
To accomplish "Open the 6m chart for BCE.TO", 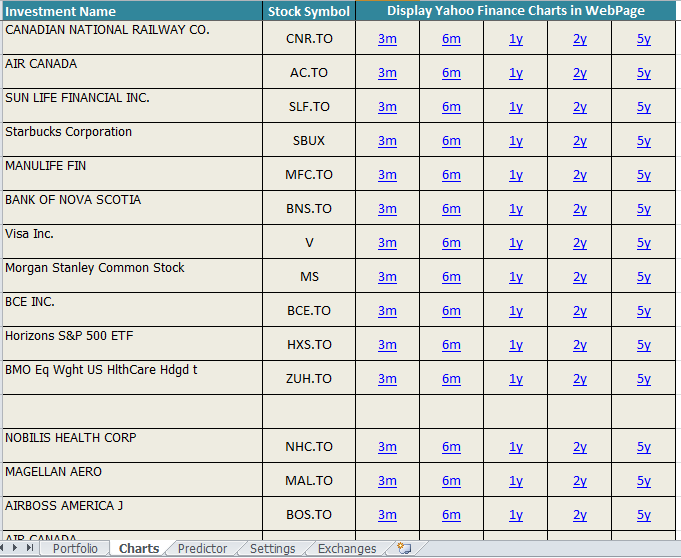I will click(451, 311).
